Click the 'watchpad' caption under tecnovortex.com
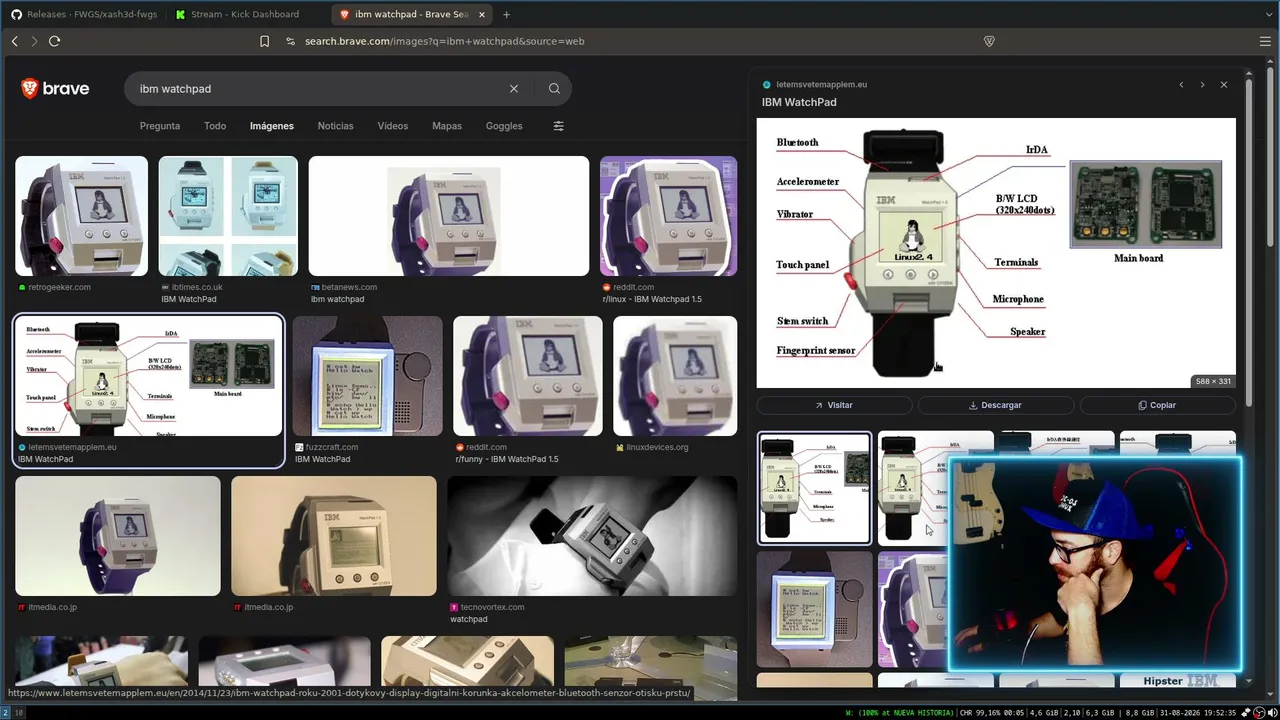Image resolution: width=1280 pixels, height=720 pixels. [x=469, y=619]
